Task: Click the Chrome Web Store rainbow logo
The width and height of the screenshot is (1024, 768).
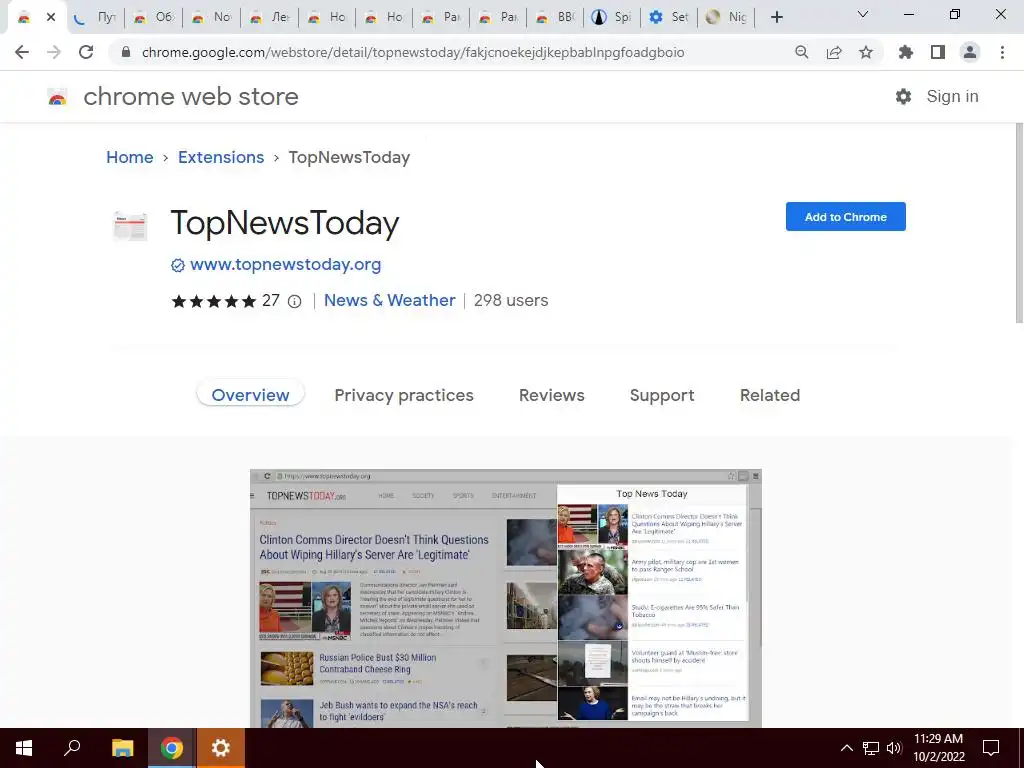Action: [57, 97]
